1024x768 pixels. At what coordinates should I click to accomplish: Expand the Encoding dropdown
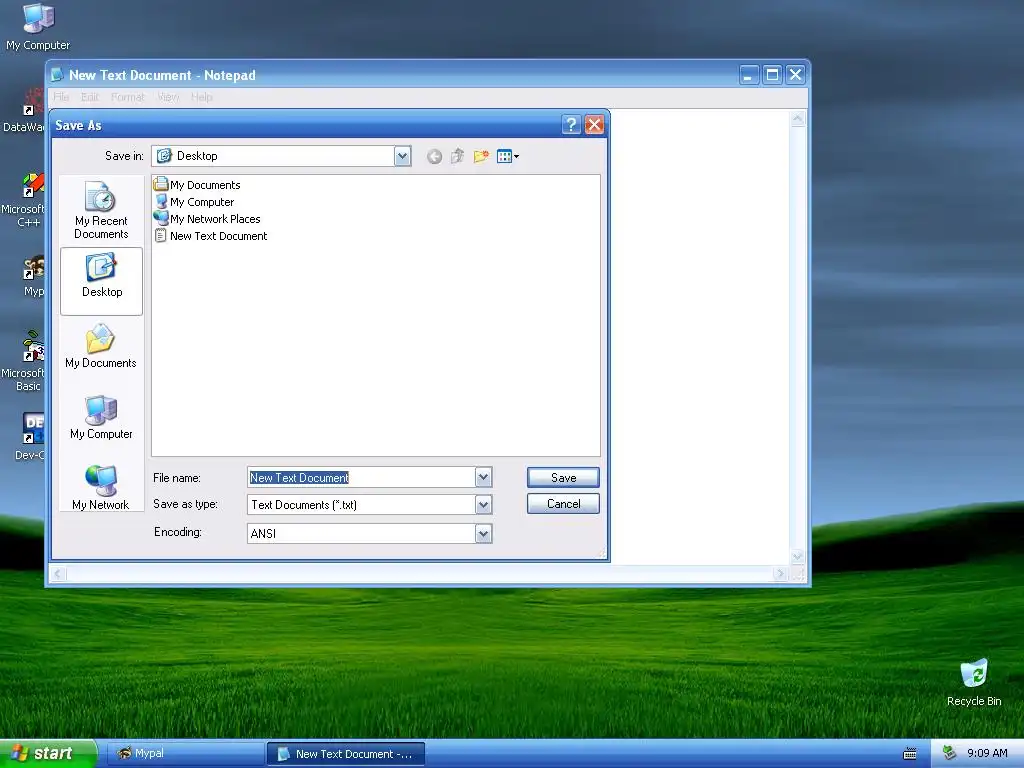click(483, 534)
